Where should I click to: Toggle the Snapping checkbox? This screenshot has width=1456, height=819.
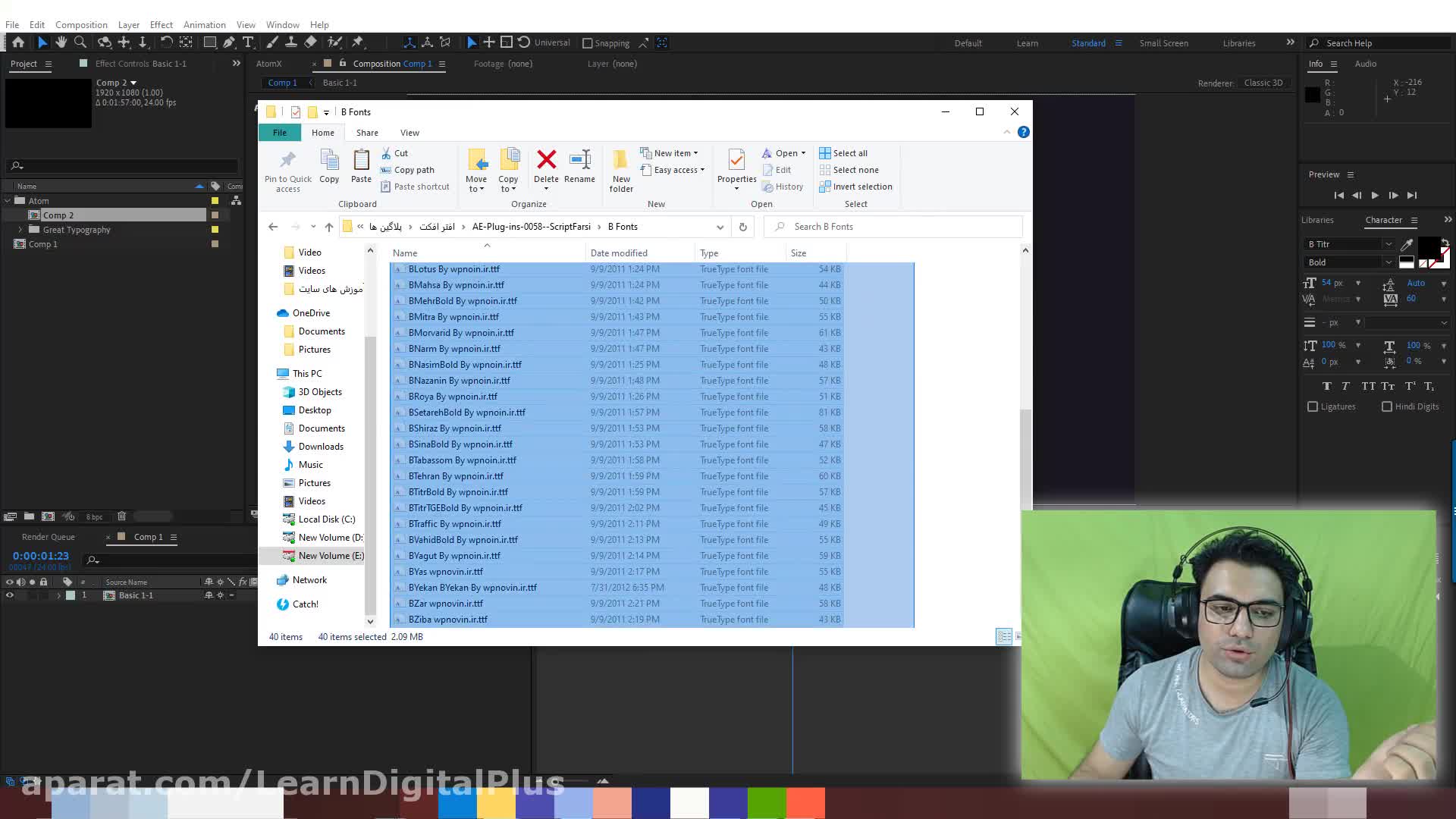pyautogui.click(x=588, y=43)
